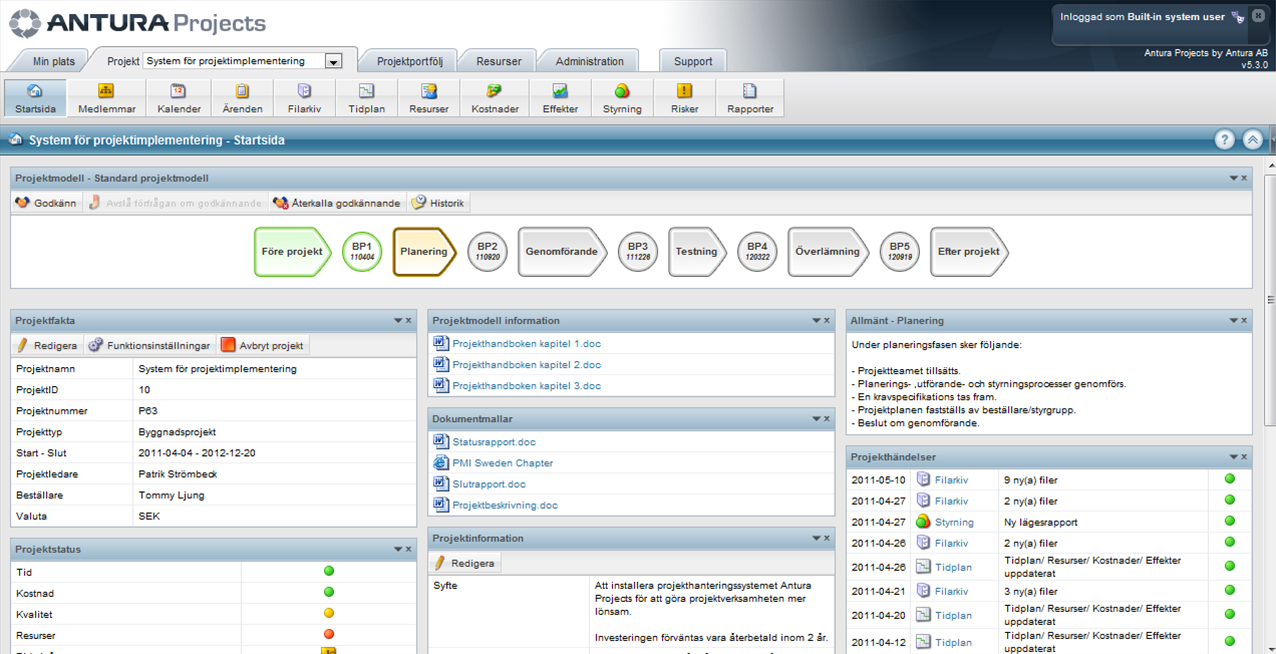Click the Filarkiv icon in the 2011-05-10 event row

tap(924, 480)
